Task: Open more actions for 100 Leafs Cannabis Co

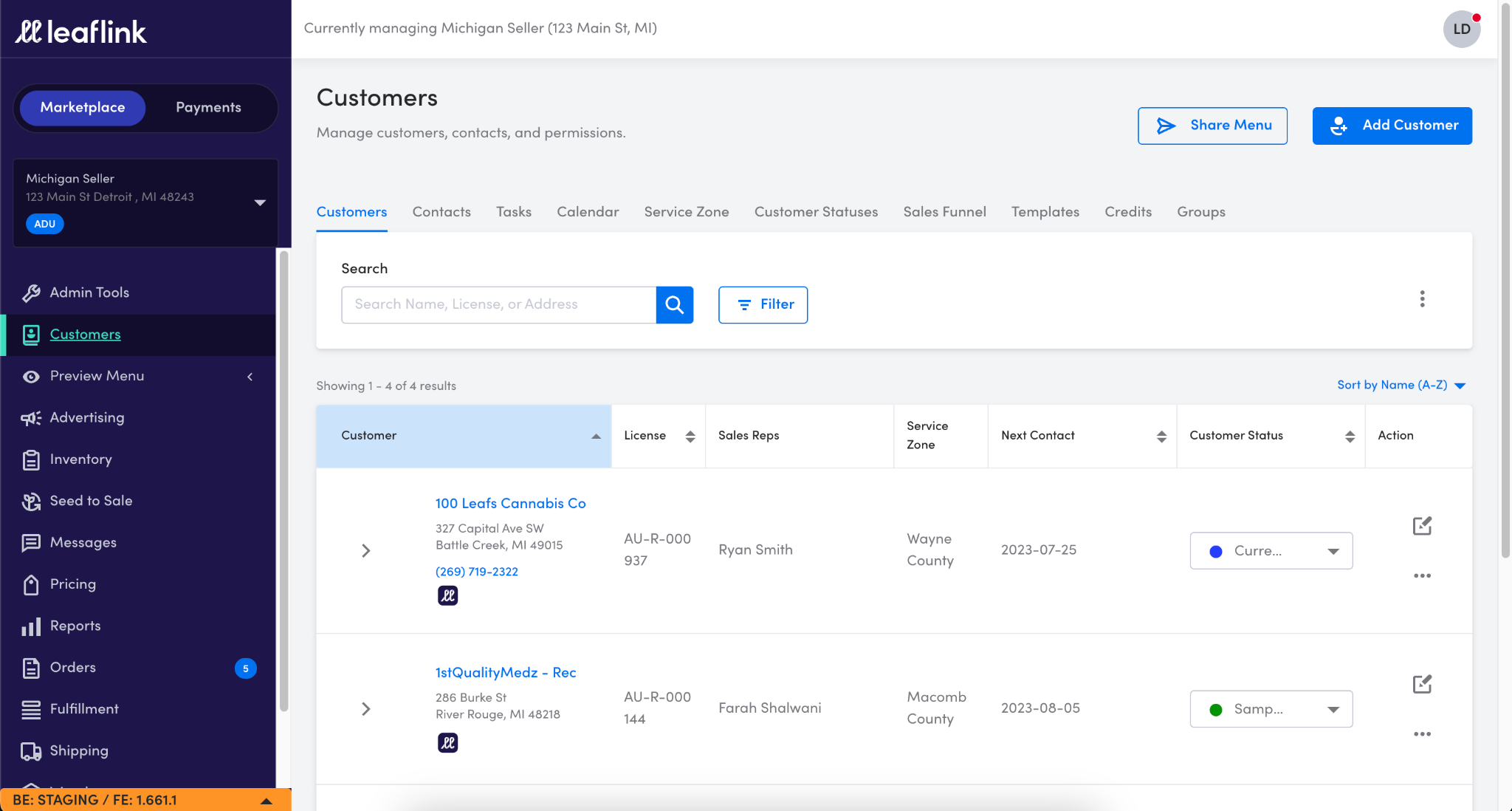Action: [x=1422, y=575]
